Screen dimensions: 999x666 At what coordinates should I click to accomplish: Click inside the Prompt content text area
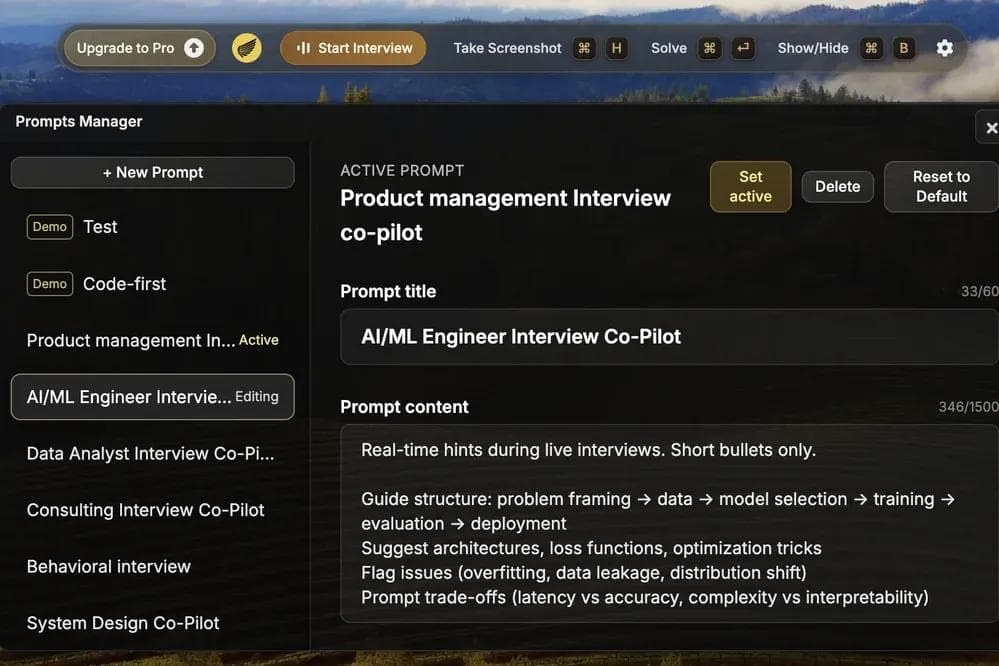[x=668, y=523]
